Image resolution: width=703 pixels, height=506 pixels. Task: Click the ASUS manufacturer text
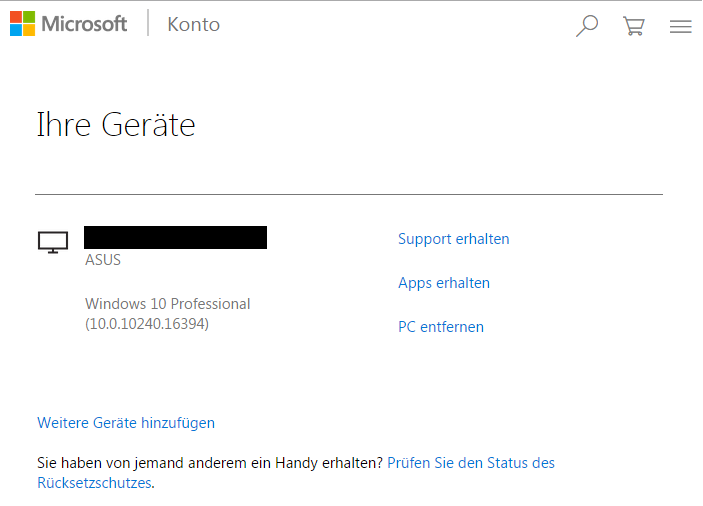[x=103, y=260]
